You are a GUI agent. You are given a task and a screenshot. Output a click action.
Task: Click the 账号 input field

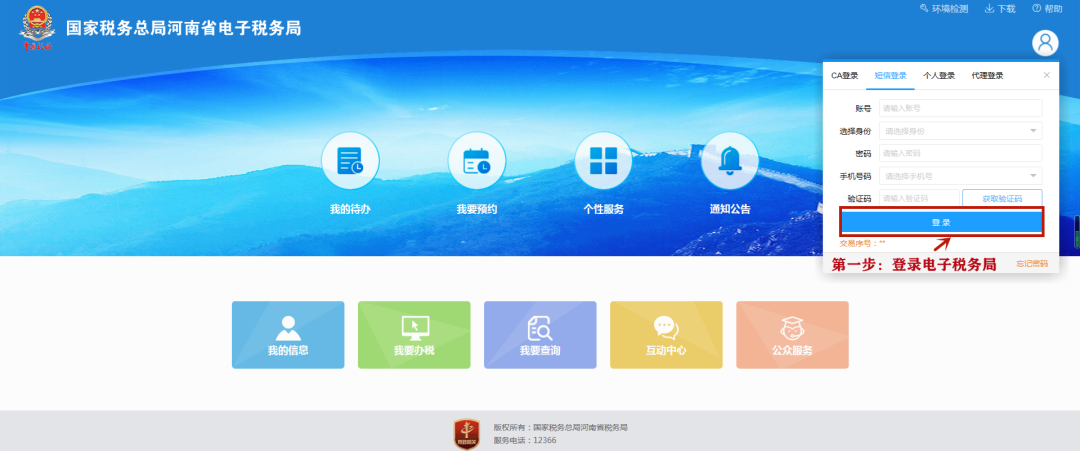pos(960,108)
